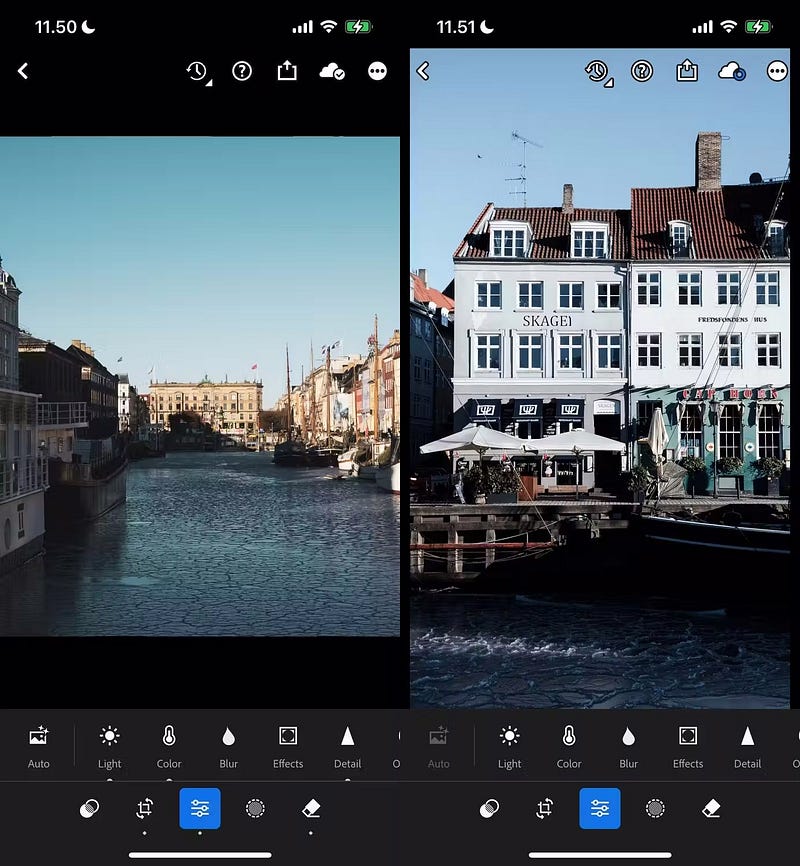
Task: Open the Detail panel in left screen
Action: pos(347,737)
